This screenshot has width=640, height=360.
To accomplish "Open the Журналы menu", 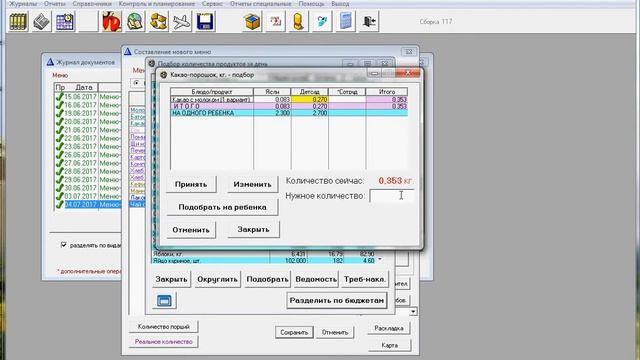I will 23,4.
